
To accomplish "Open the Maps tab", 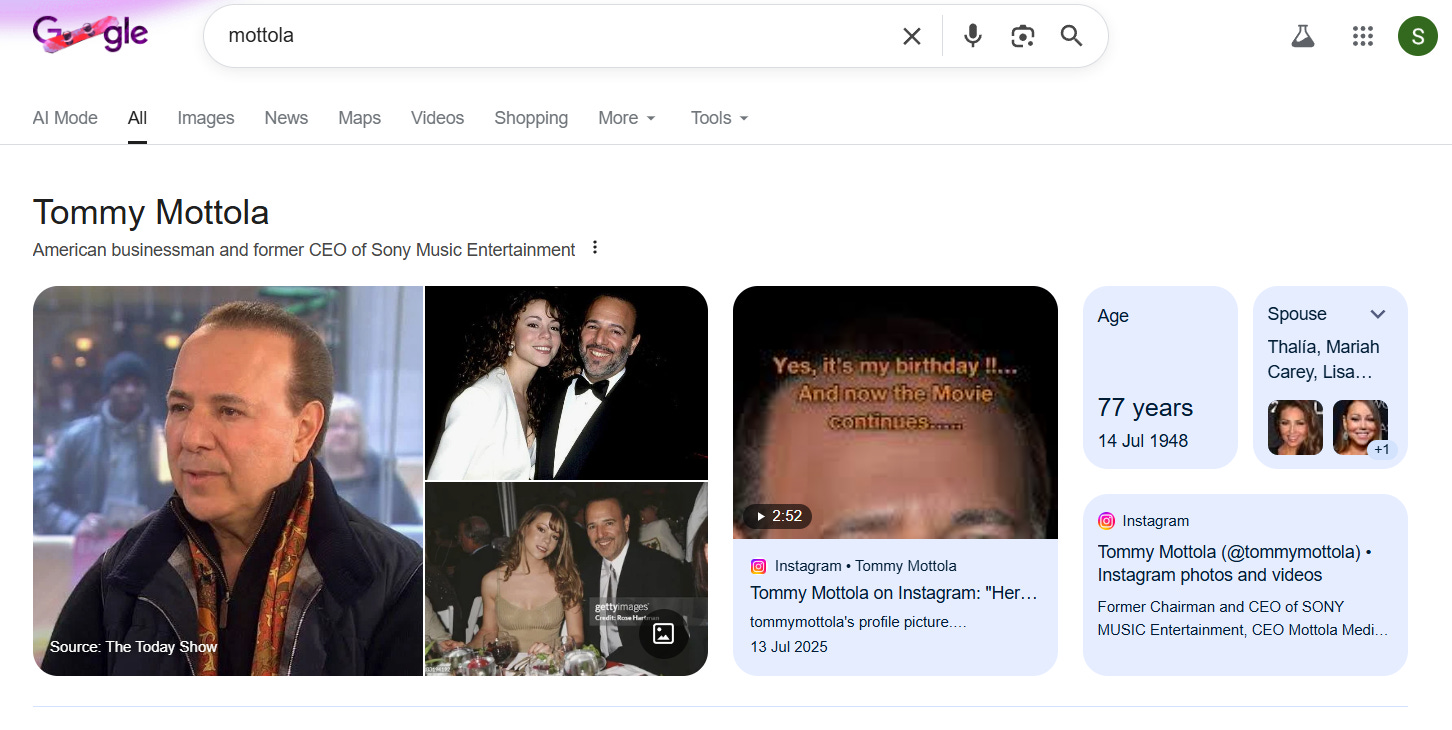I will (x=359, y=118).
